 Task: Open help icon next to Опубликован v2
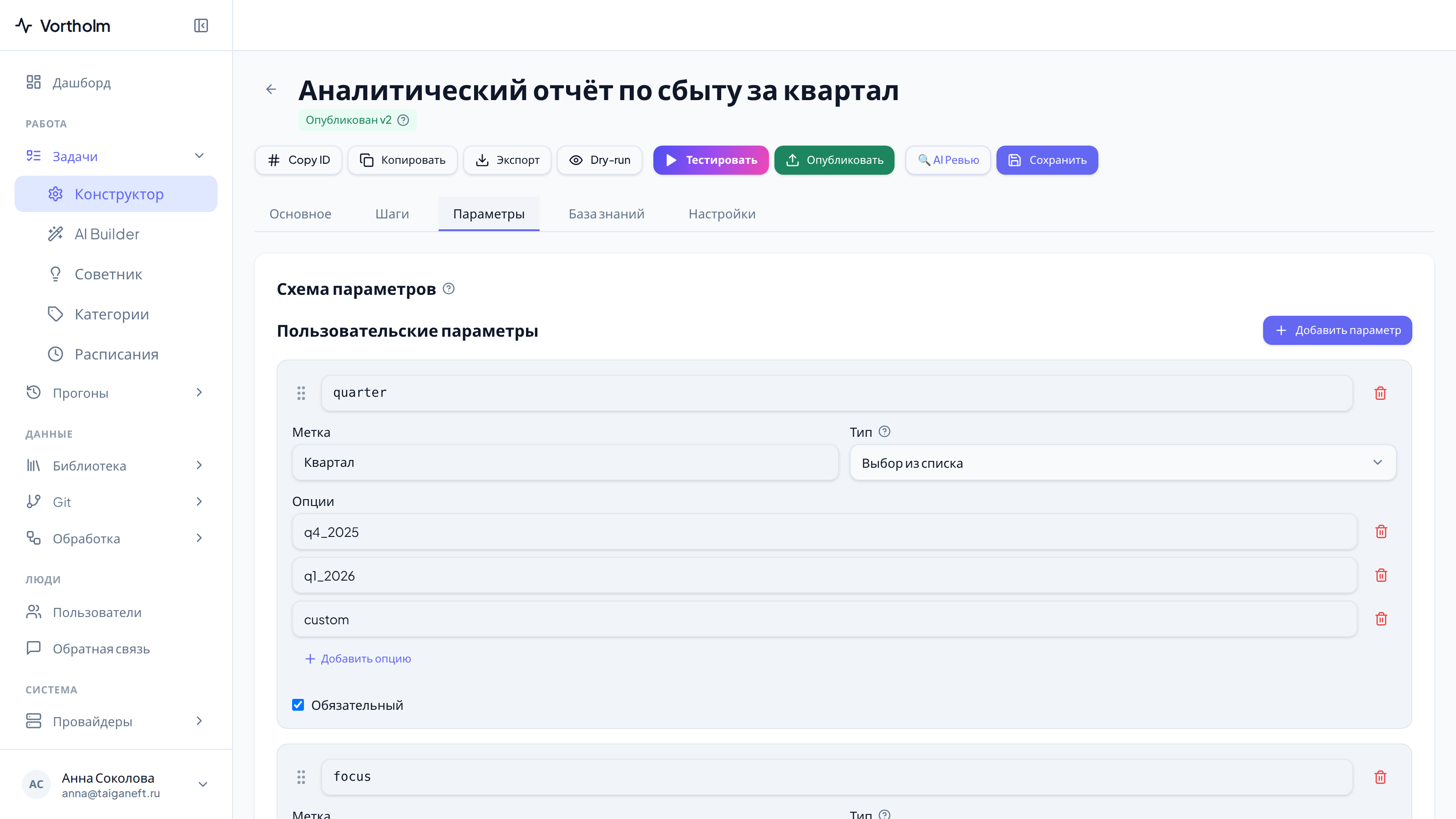(x=403, y=120)
